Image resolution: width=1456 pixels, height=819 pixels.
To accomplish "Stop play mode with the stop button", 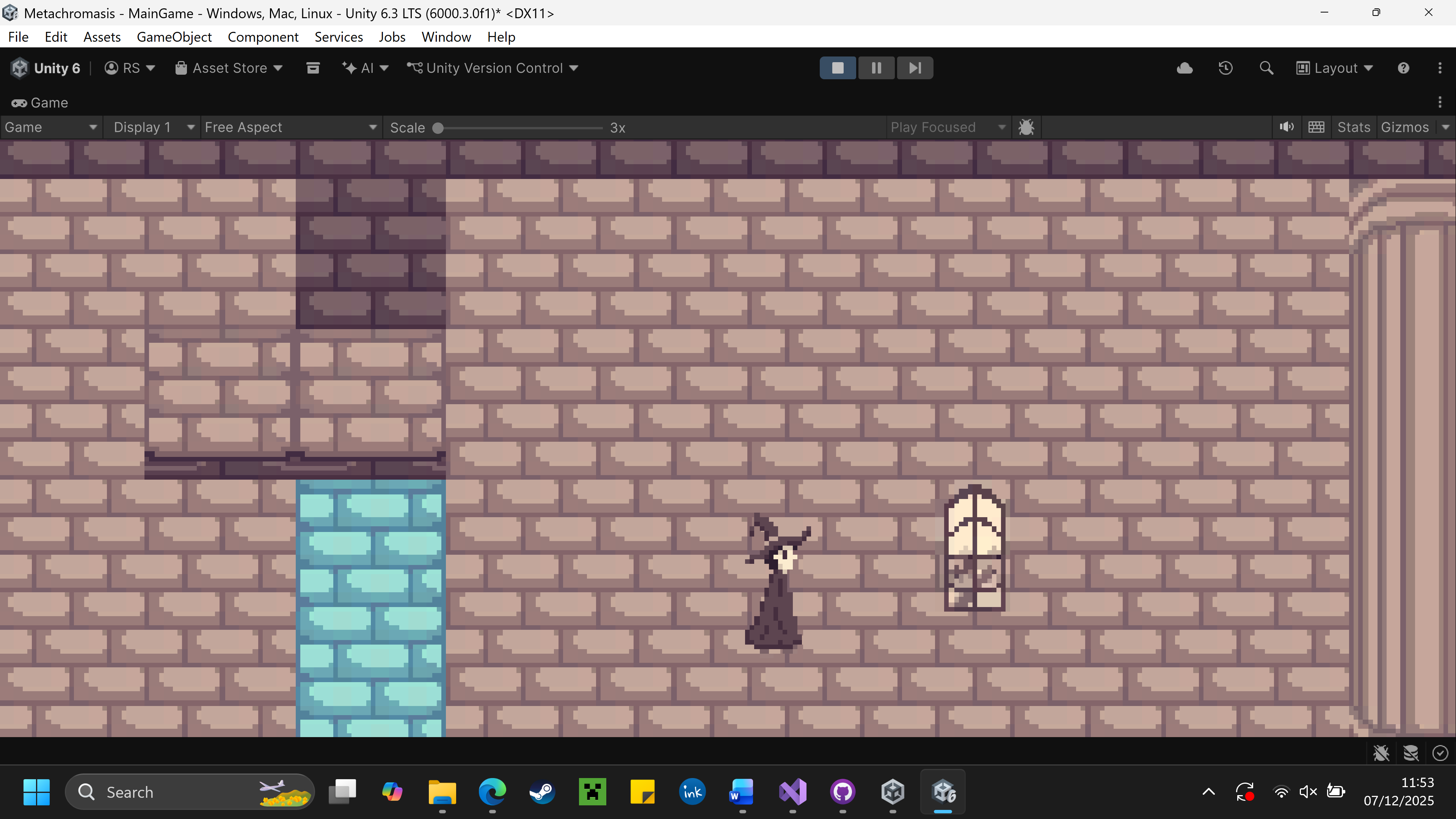I will [838, 68].
